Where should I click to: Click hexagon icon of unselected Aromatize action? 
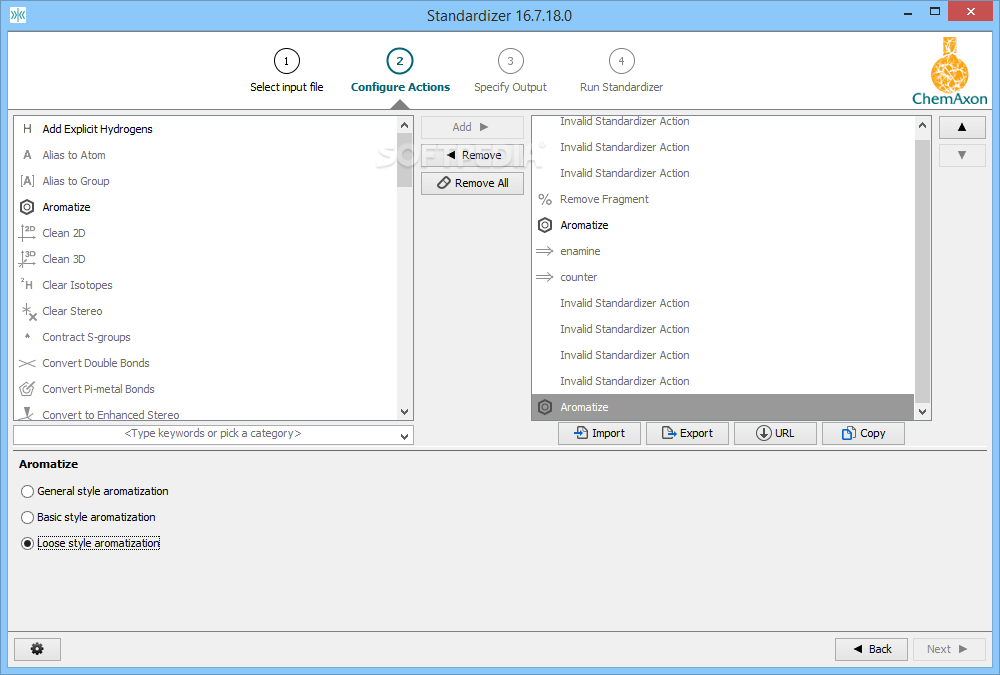[545, 225]
